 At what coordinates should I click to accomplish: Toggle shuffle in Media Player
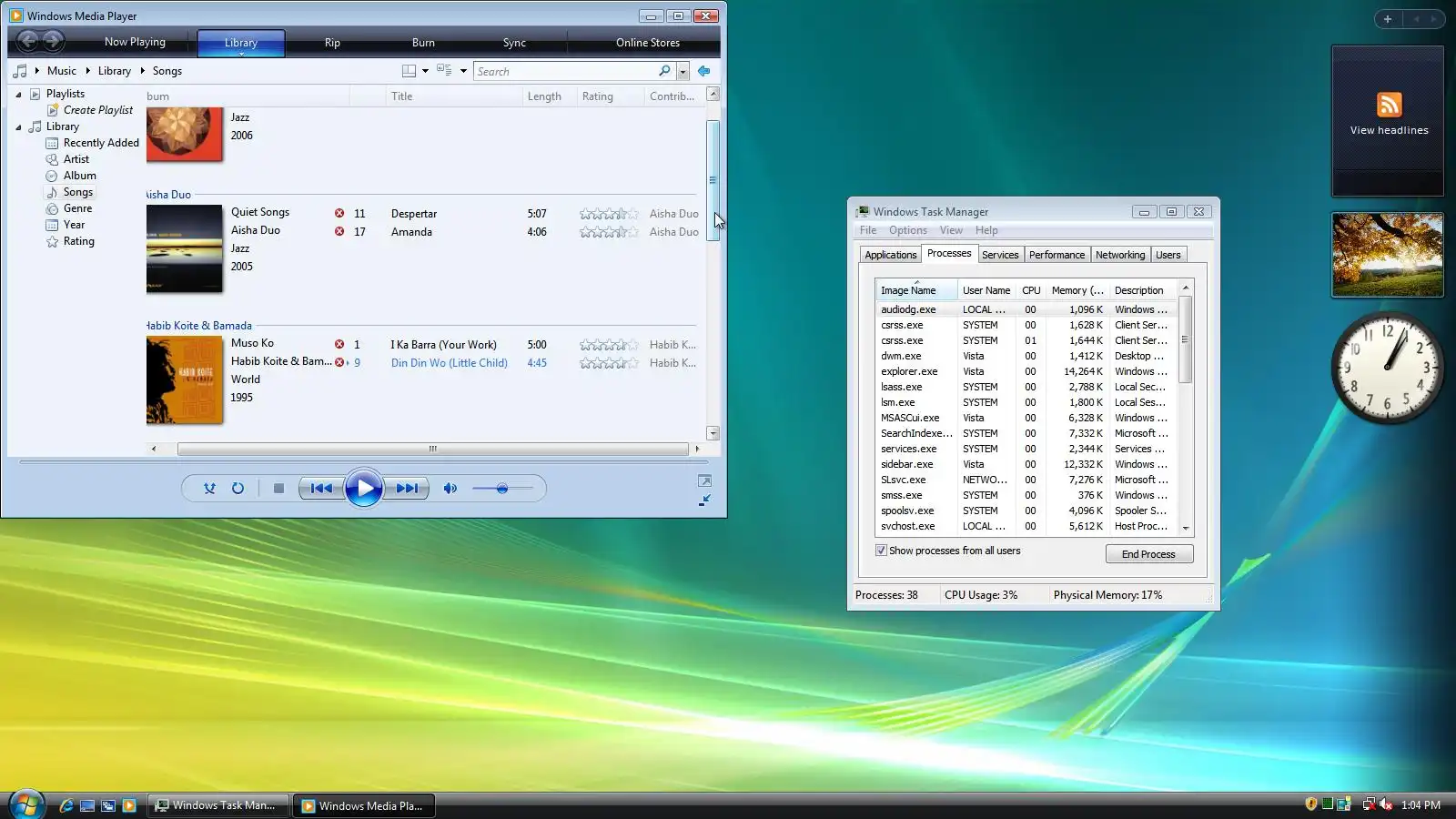[209, 489]
